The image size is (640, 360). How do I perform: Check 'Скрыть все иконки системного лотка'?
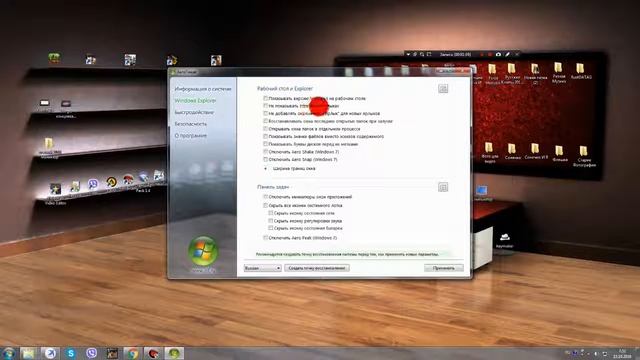point(266,205)
